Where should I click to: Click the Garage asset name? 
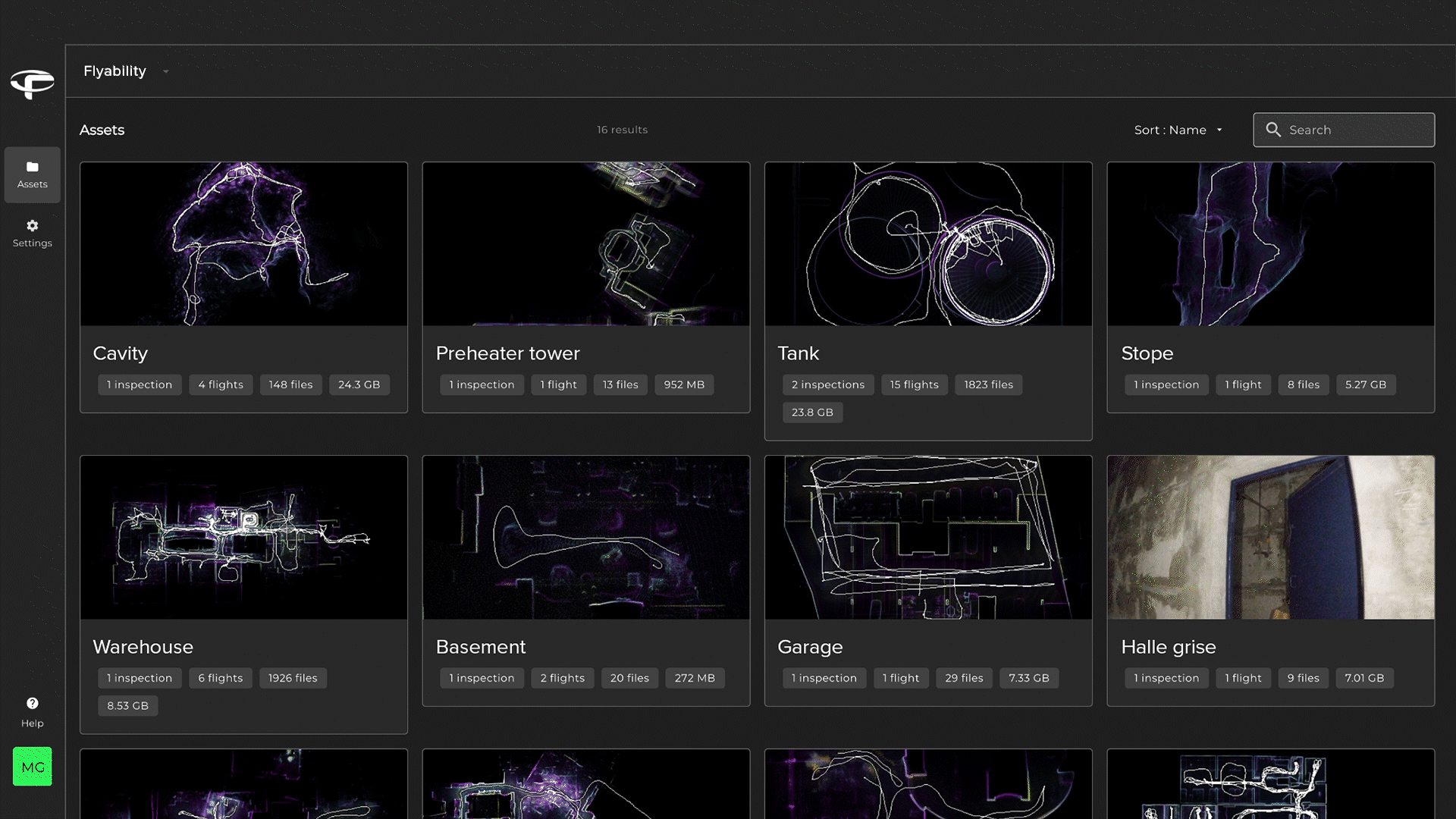tap(810, 647)
